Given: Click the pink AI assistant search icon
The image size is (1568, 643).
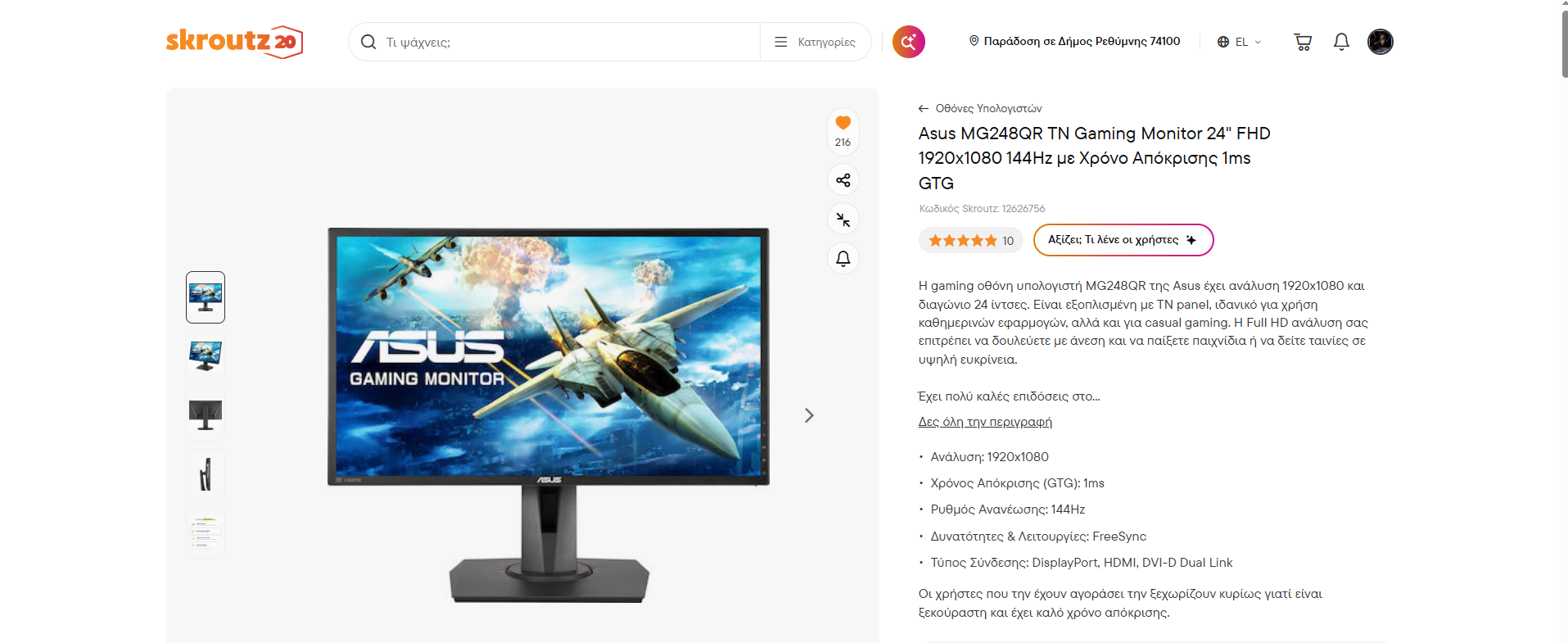Looking at the screenshot, I should pos(909,42).
